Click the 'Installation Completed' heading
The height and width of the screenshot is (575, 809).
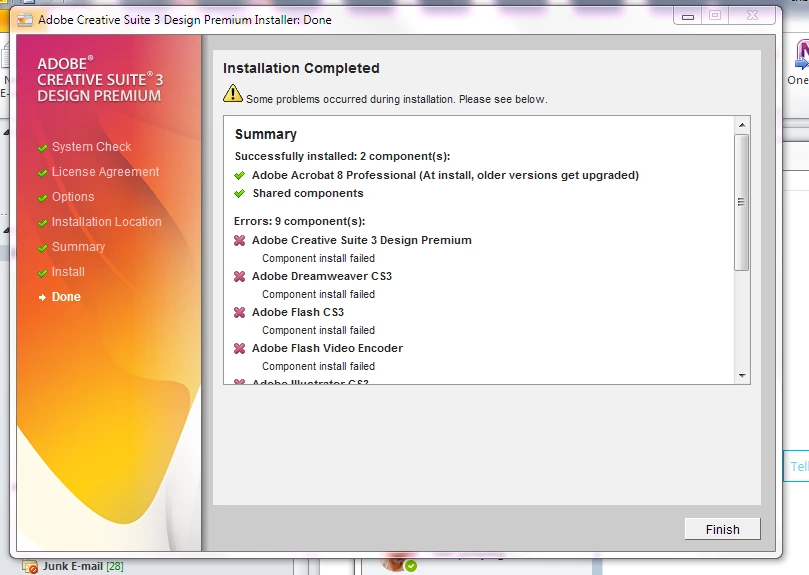coord(301,68)
